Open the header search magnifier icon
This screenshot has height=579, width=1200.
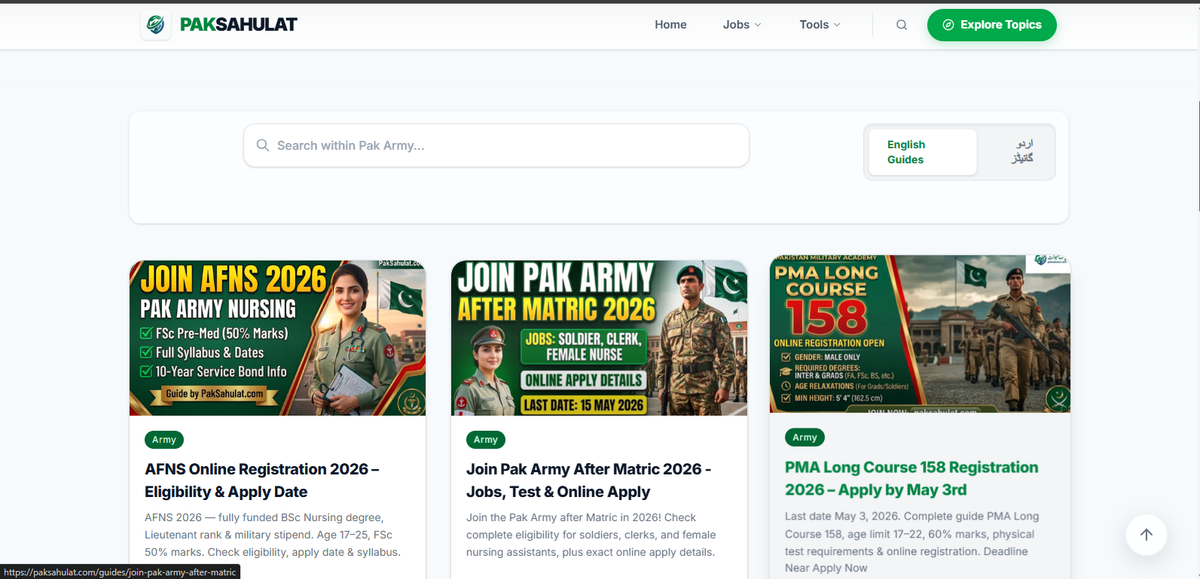(x=901, y=25)
